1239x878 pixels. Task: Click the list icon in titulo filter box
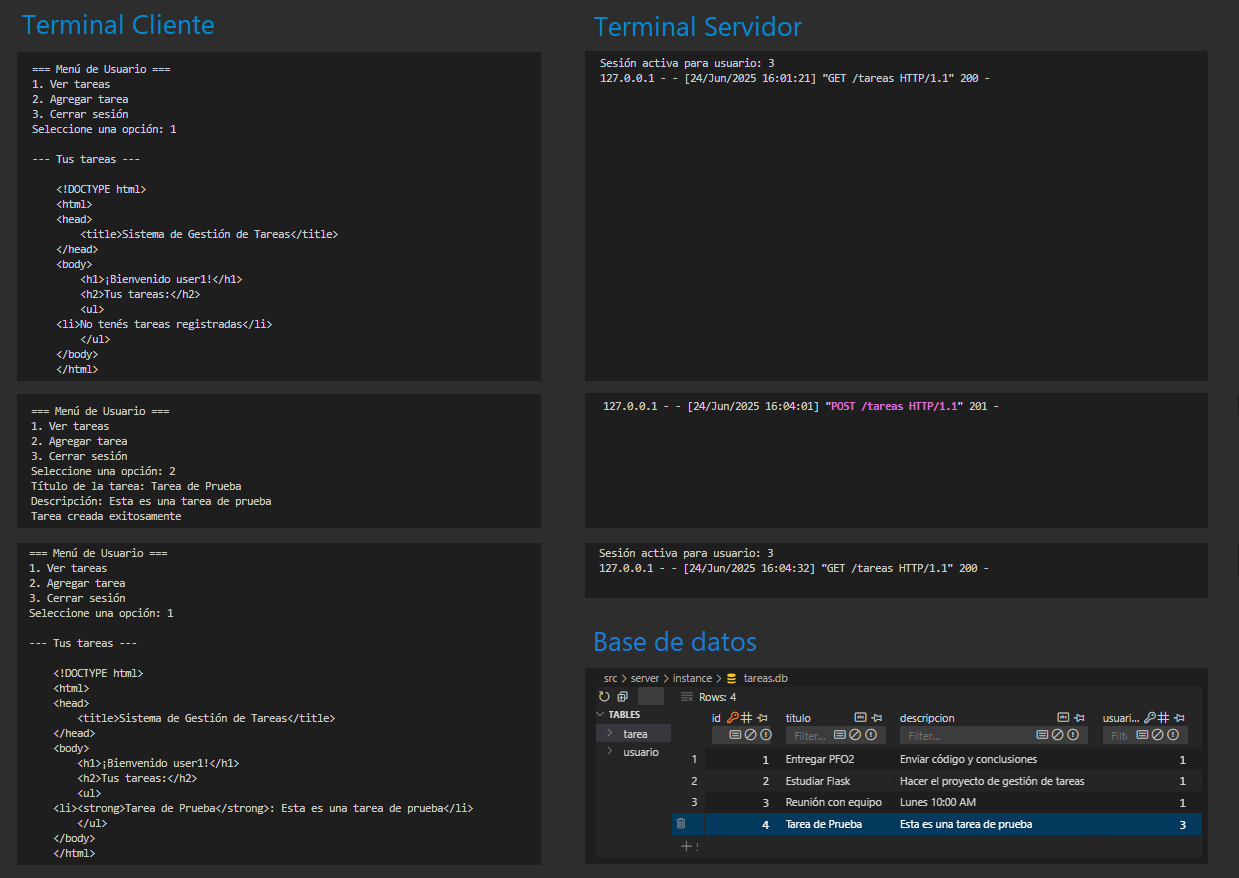point(840,735)
